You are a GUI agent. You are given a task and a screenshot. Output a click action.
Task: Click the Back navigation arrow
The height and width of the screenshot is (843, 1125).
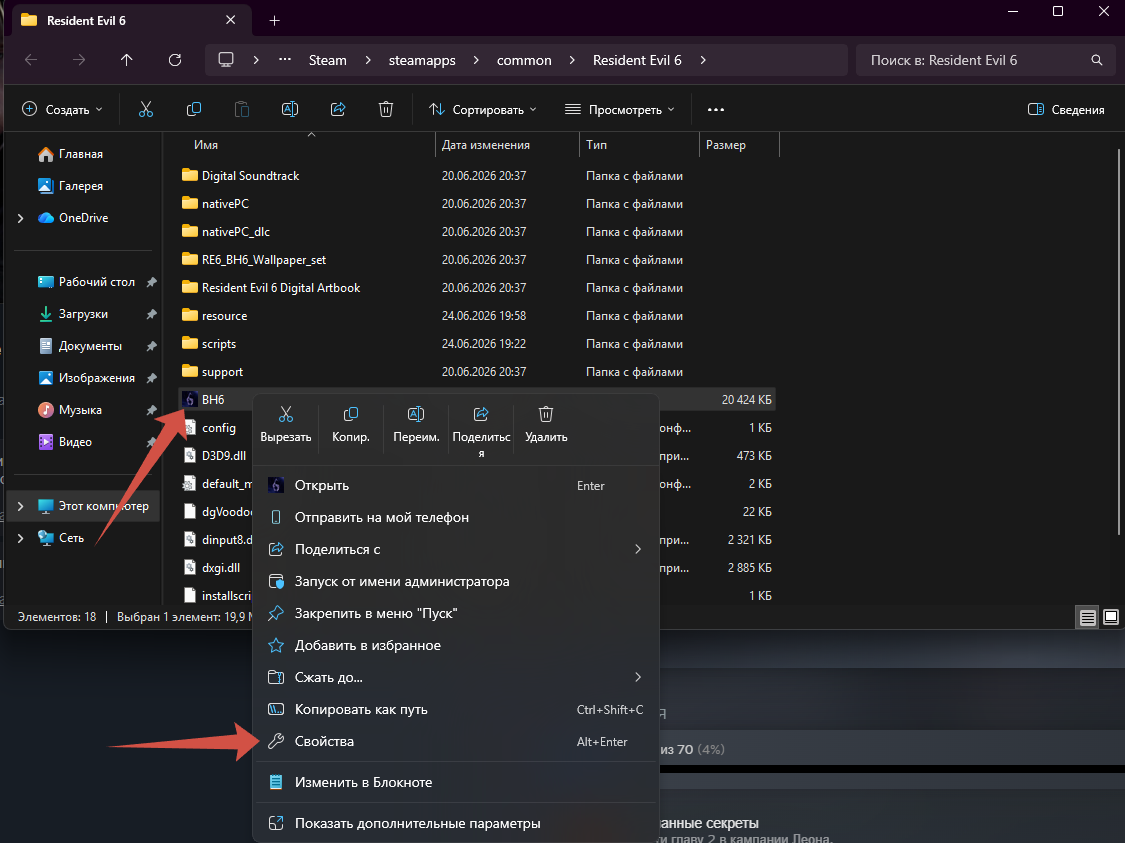click(31, 60)
